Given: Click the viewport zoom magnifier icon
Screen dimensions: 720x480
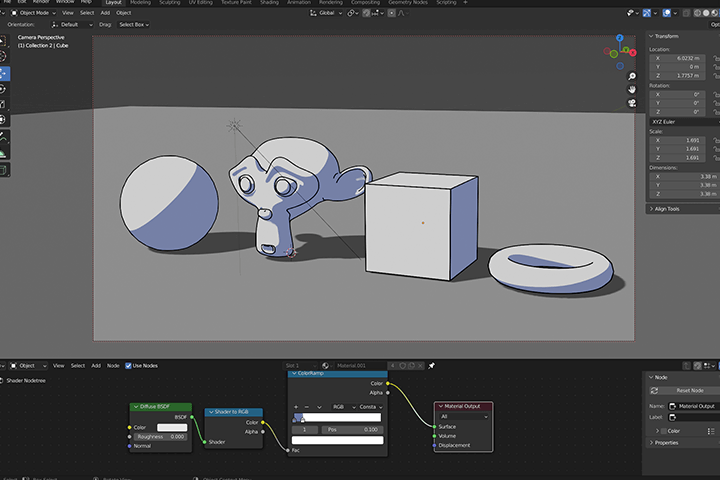Looking at the screenshot, I should [x=632, y=76].
